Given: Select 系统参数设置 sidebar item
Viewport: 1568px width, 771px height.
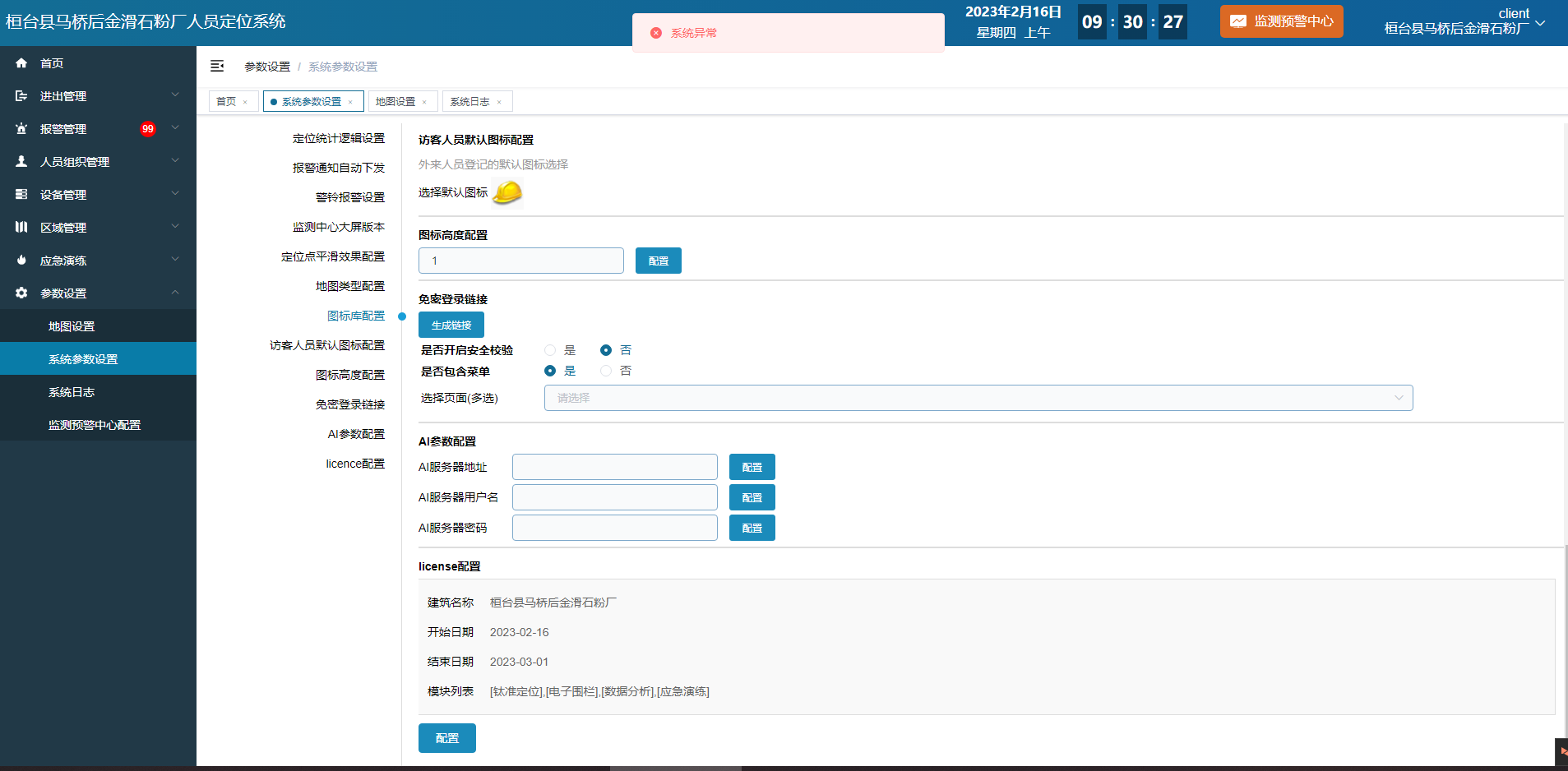Looking at the screenshot, I should click(x=98, y=358).
